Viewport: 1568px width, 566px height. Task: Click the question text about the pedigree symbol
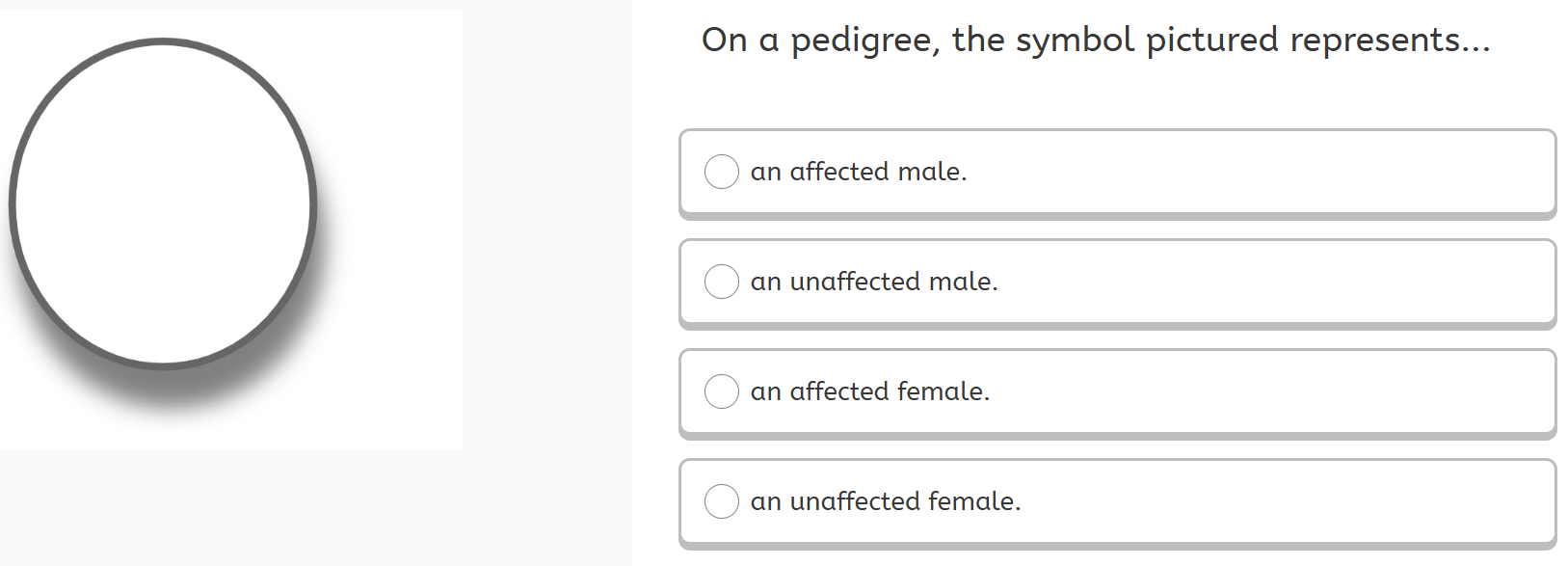tap(1096, 40)
